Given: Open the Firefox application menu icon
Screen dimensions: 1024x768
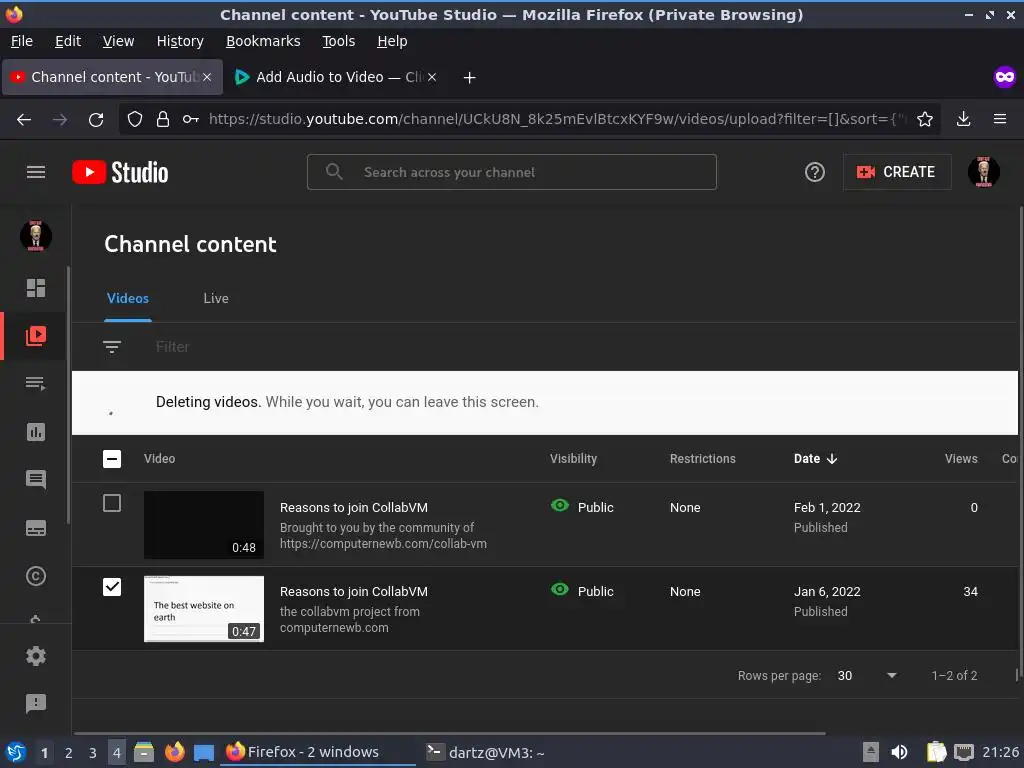Looking at the screenshot, I should coord(1000,119).
